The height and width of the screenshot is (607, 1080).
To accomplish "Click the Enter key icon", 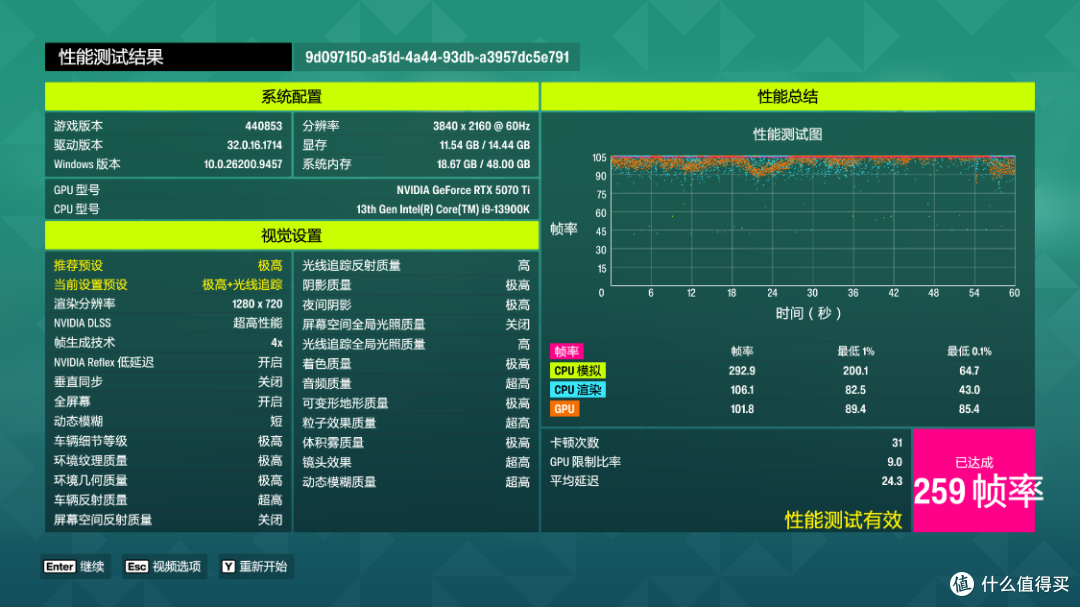I will 59,566.
